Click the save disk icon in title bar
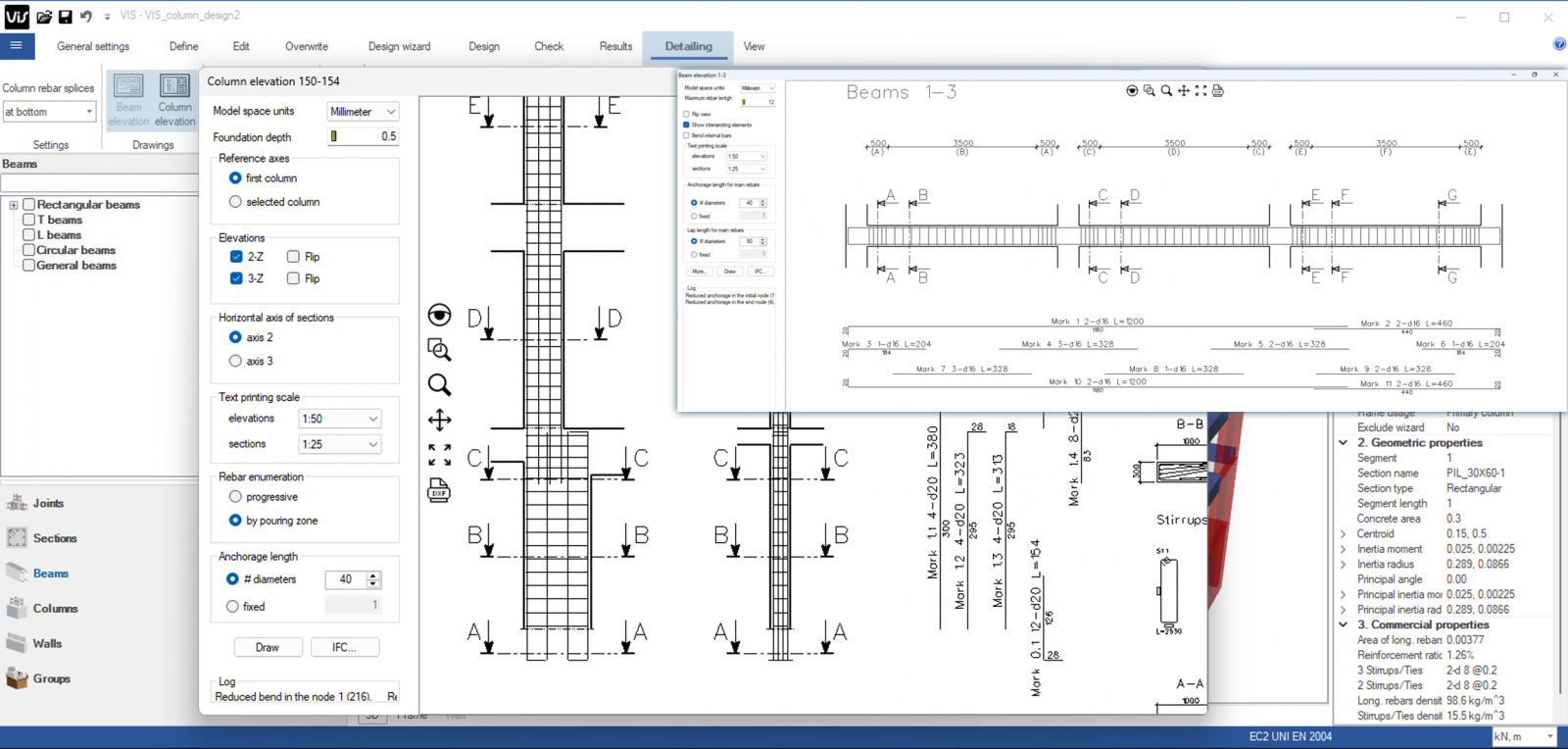Viewport: 1568px width, 749px height. click(x=65, y=17)
